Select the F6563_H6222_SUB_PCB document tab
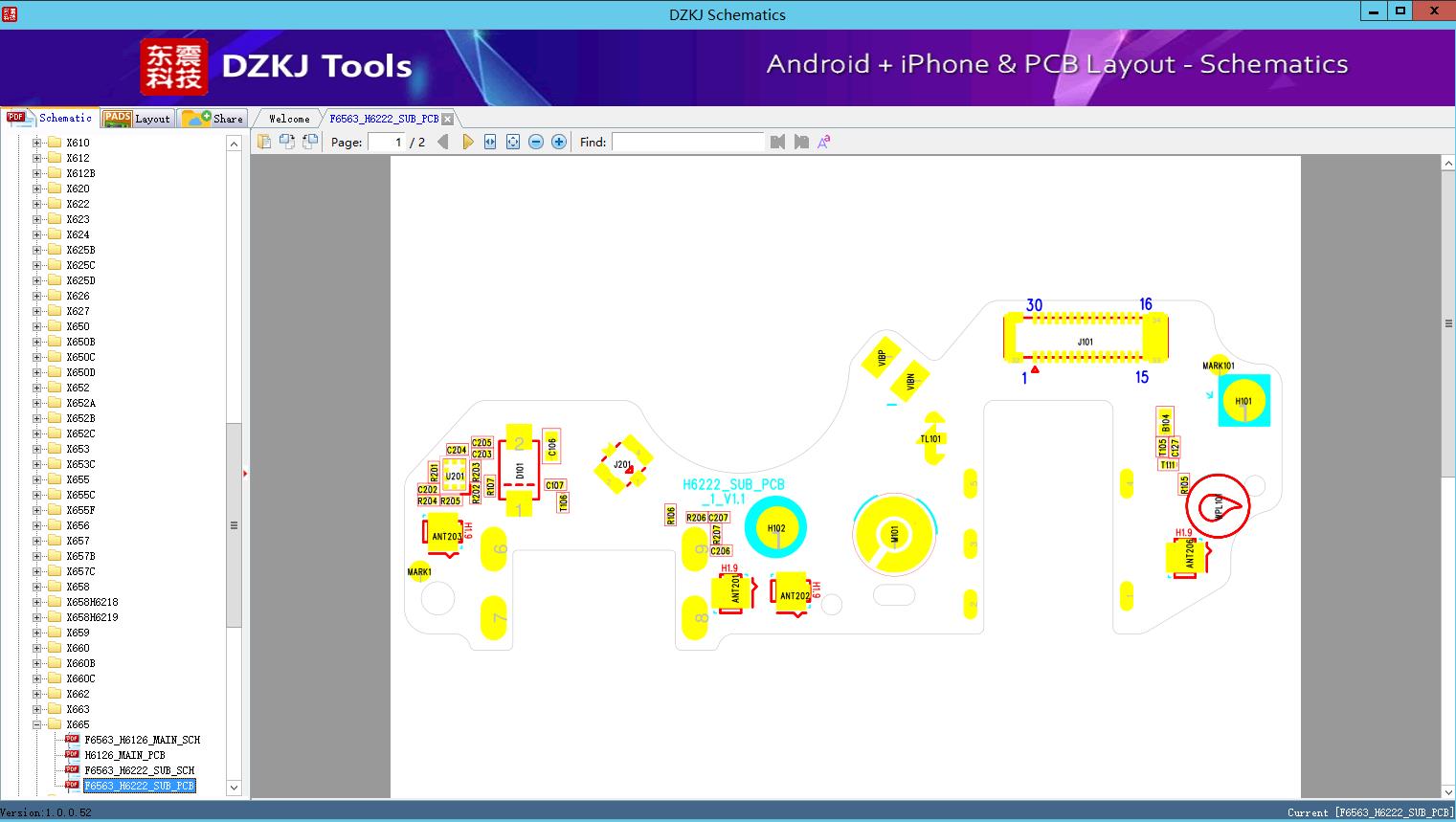 point(384,119)
